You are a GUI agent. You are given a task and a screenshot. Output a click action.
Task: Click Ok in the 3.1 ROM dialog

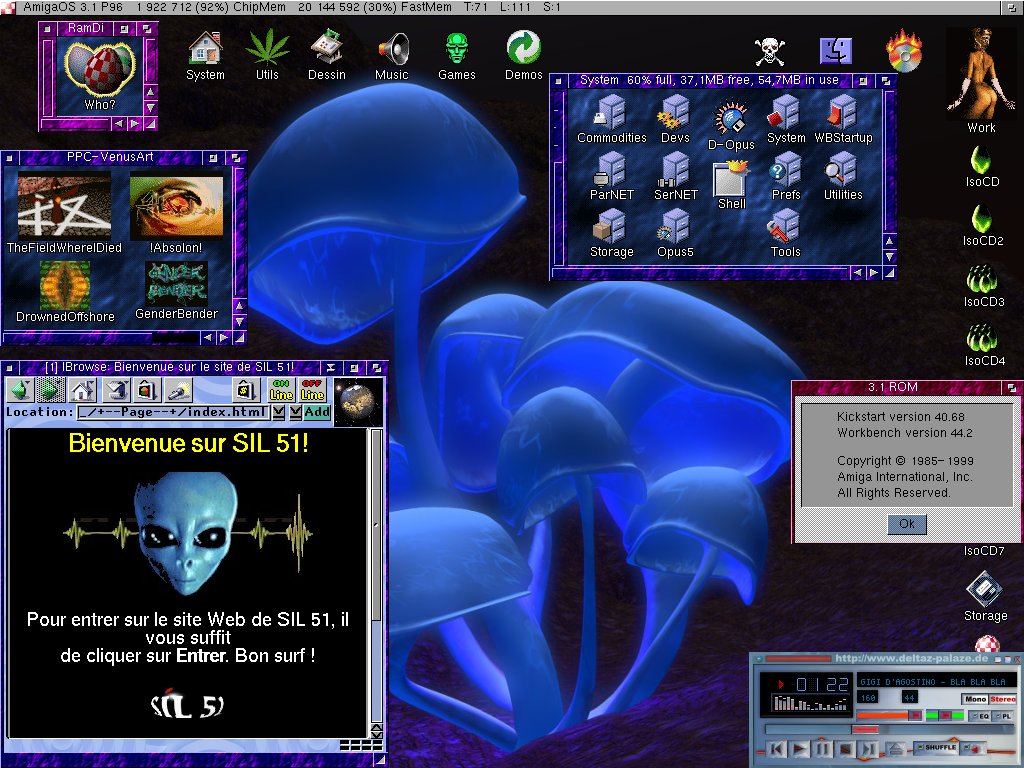tap(906, 524)
